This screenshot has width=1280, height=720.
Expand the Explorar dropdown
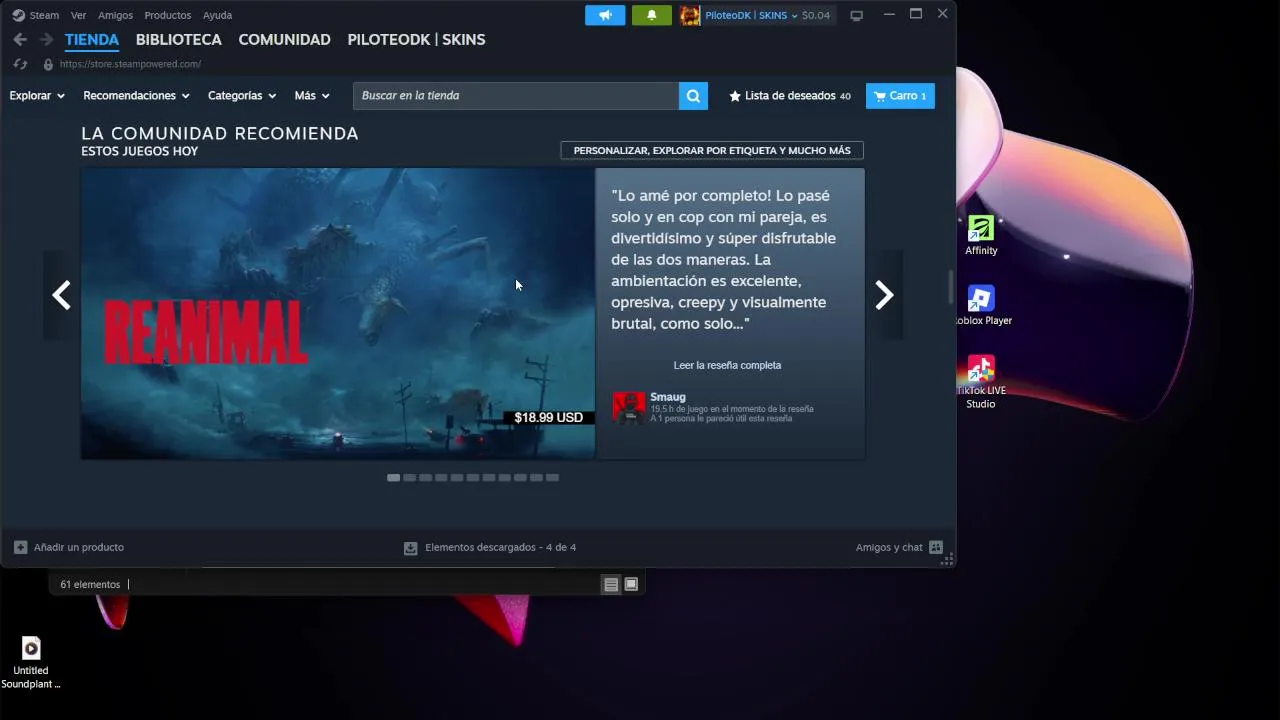pos(37,96)
